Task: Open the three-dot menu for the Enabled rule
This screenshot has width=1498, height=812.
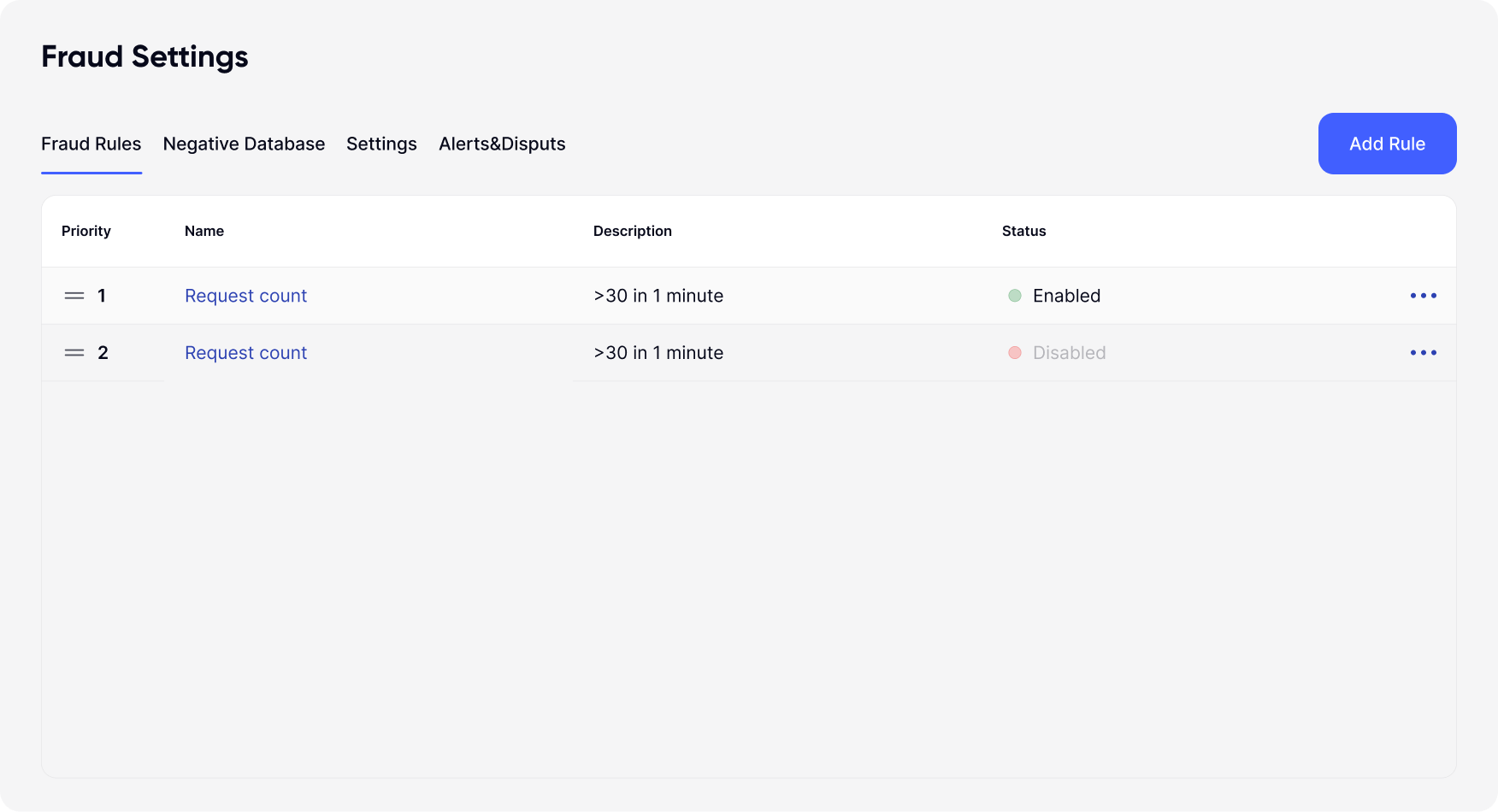Action: pyautogui.click(x=1423, y=296)
